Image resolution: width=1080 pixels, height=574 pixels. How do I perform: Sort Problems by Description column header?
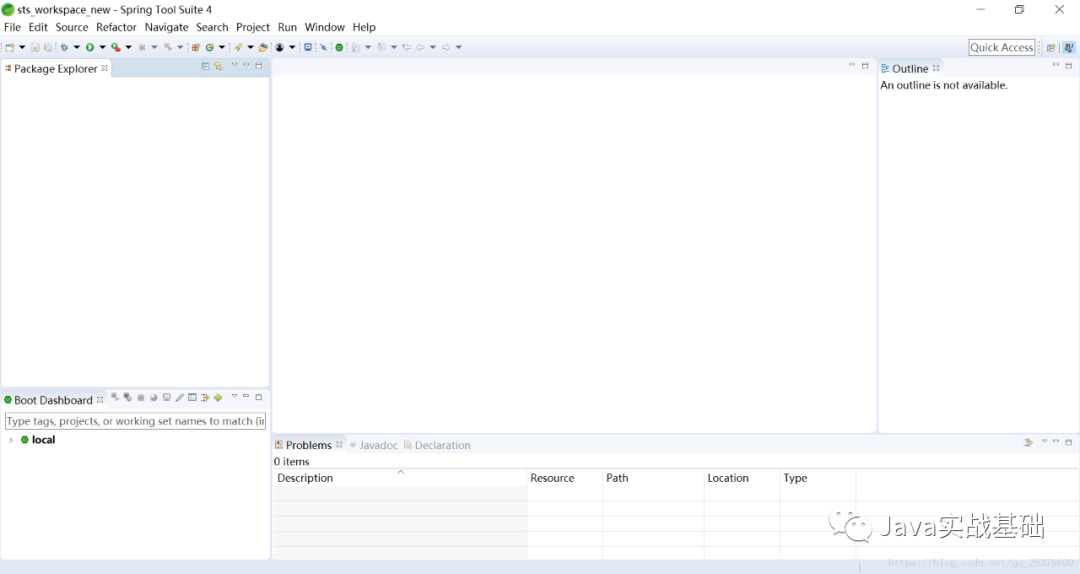click(x=399, y=478)
